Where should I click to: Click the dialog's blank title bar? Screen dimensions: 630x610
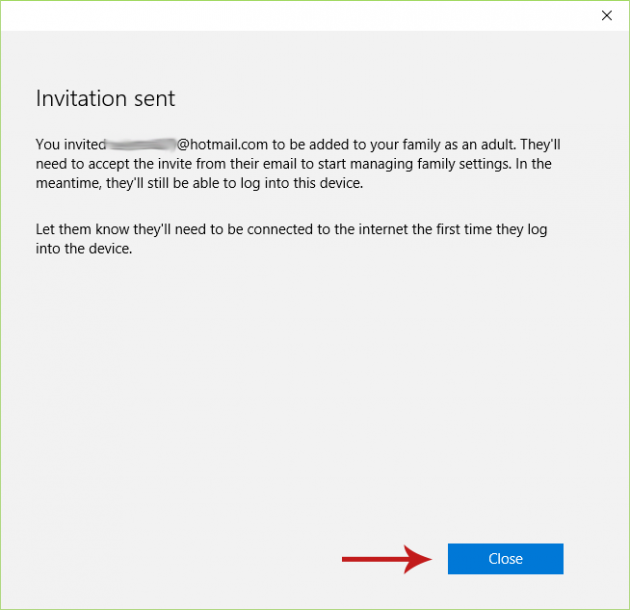(x=300, y=15)
